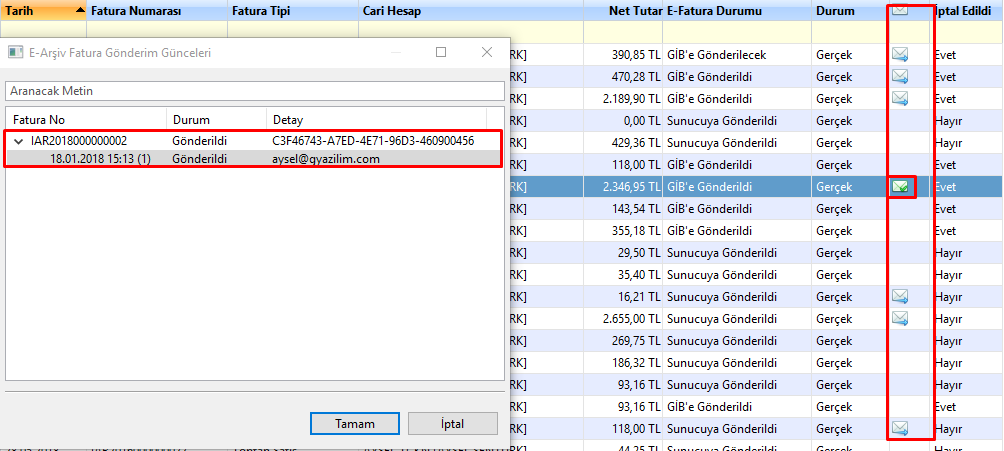Image resolution: width=1004 pixels, height=451 pixels.
Task: Click the mail icon in the 2.655,00 TL row
Action: click(x=900, y=318)
